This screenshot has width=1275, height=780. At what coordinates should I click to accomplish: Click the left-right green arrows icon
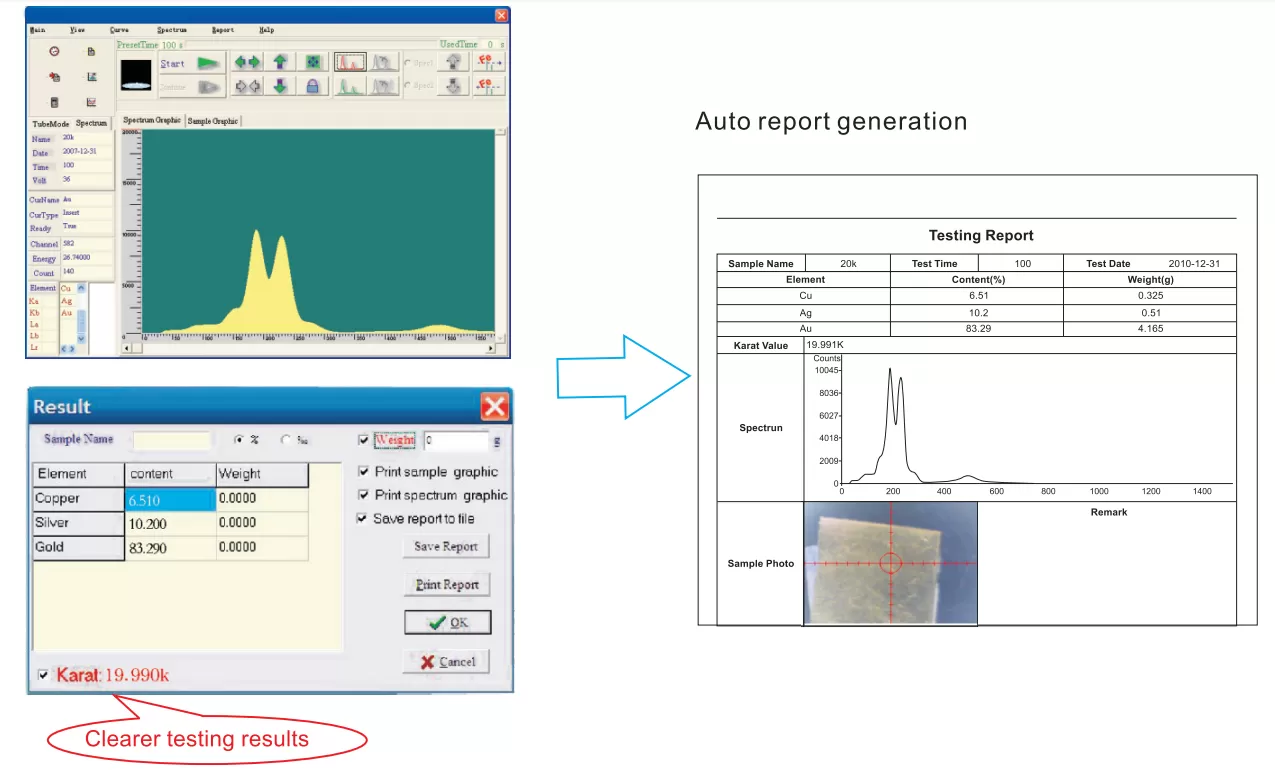click(245, 61)
